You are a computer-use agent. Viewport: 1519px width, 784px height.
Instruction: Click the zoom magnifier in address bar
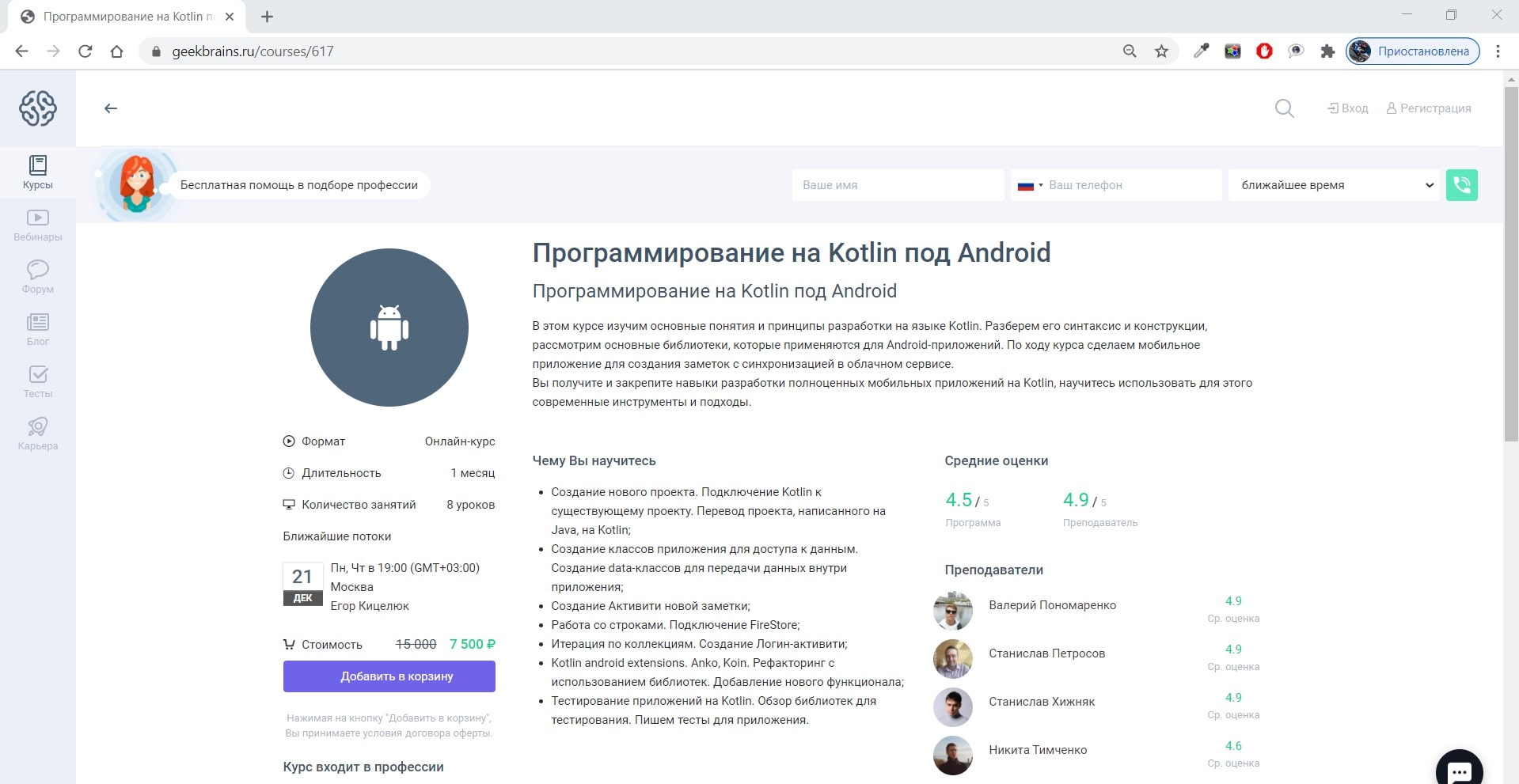coord(1130,51)
